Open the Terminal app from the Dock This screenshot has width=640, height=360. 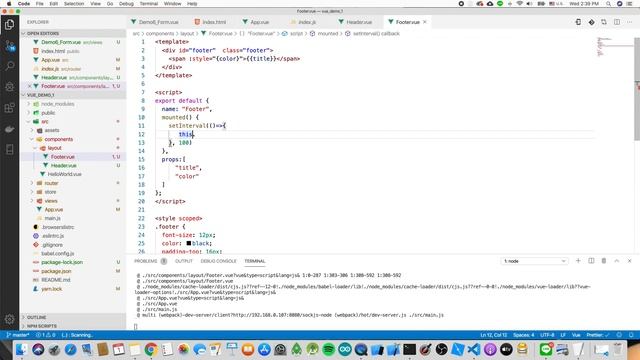click(409, 349)
